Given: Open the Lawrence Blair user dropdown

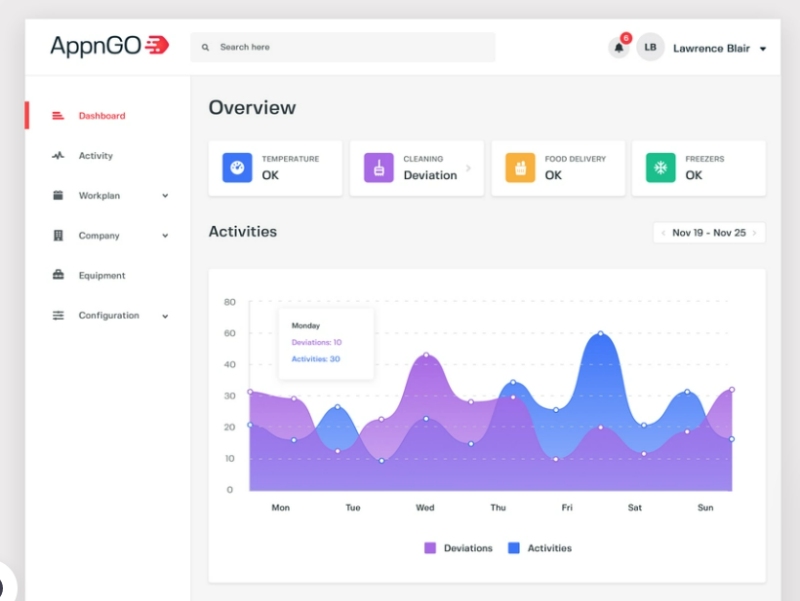Looking at the screenshot, I should point(763,48).
